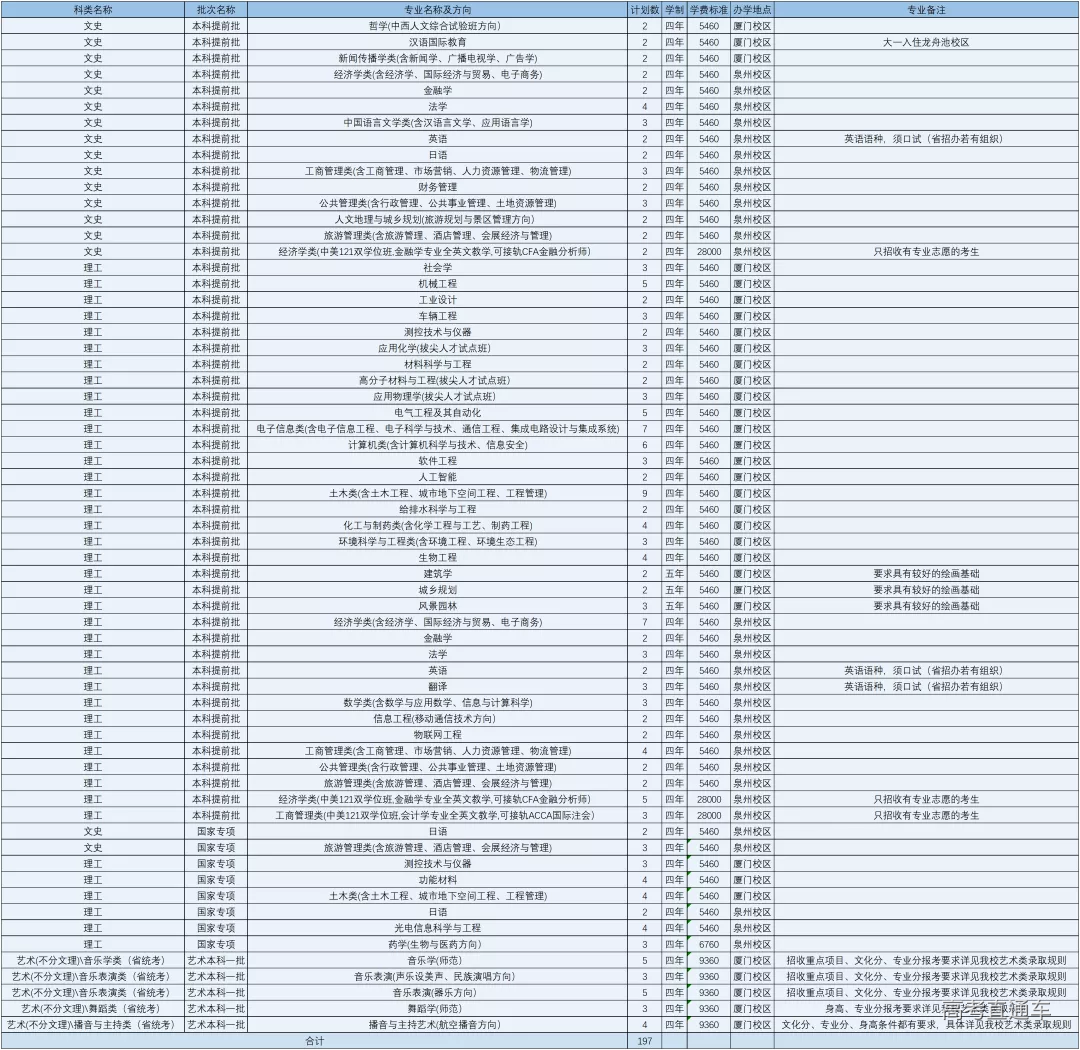
Task: Select the 计划数 column header
Action: coord(644,9)
